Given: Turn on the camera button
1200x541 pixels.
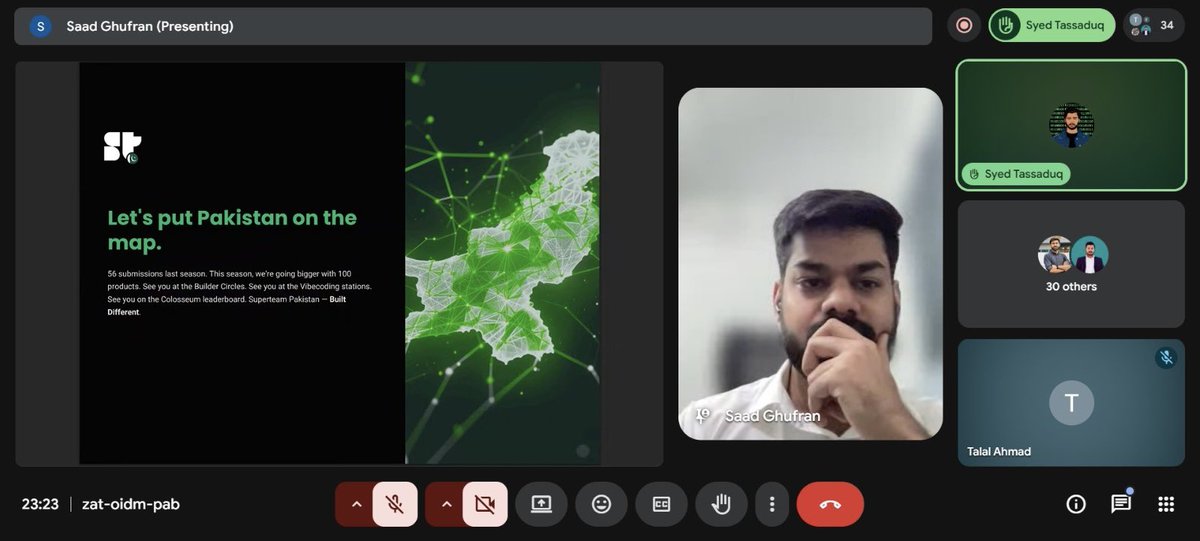Looking at the screenshot, I should (x=486, y=504).
